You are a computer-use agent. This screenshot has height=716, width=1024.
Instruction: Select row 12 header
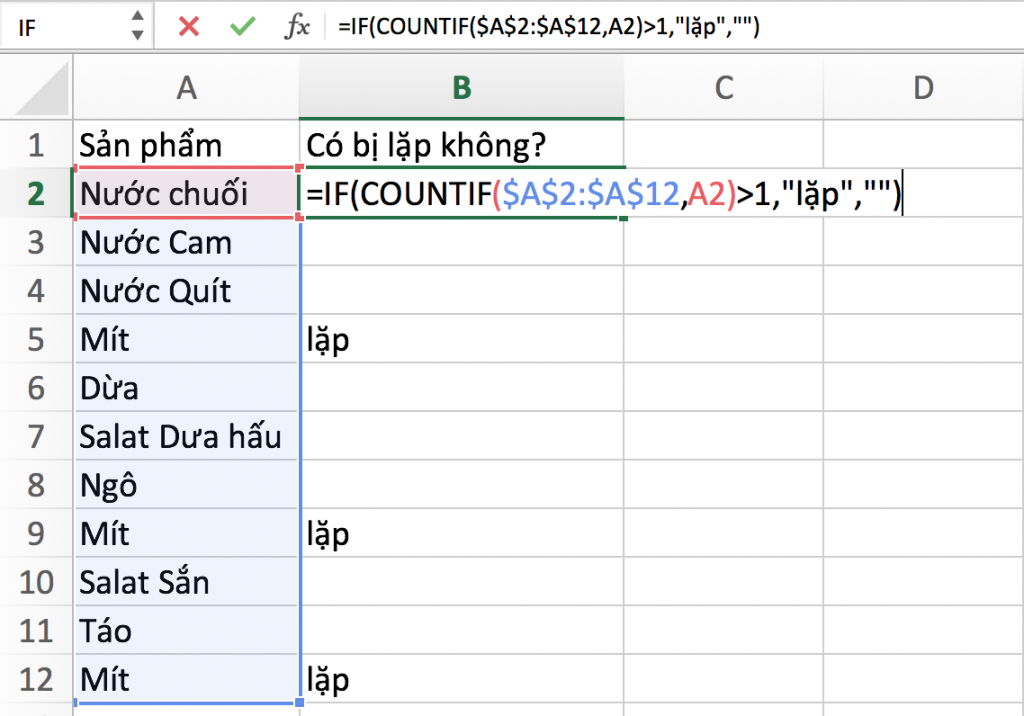coord(37,679)
